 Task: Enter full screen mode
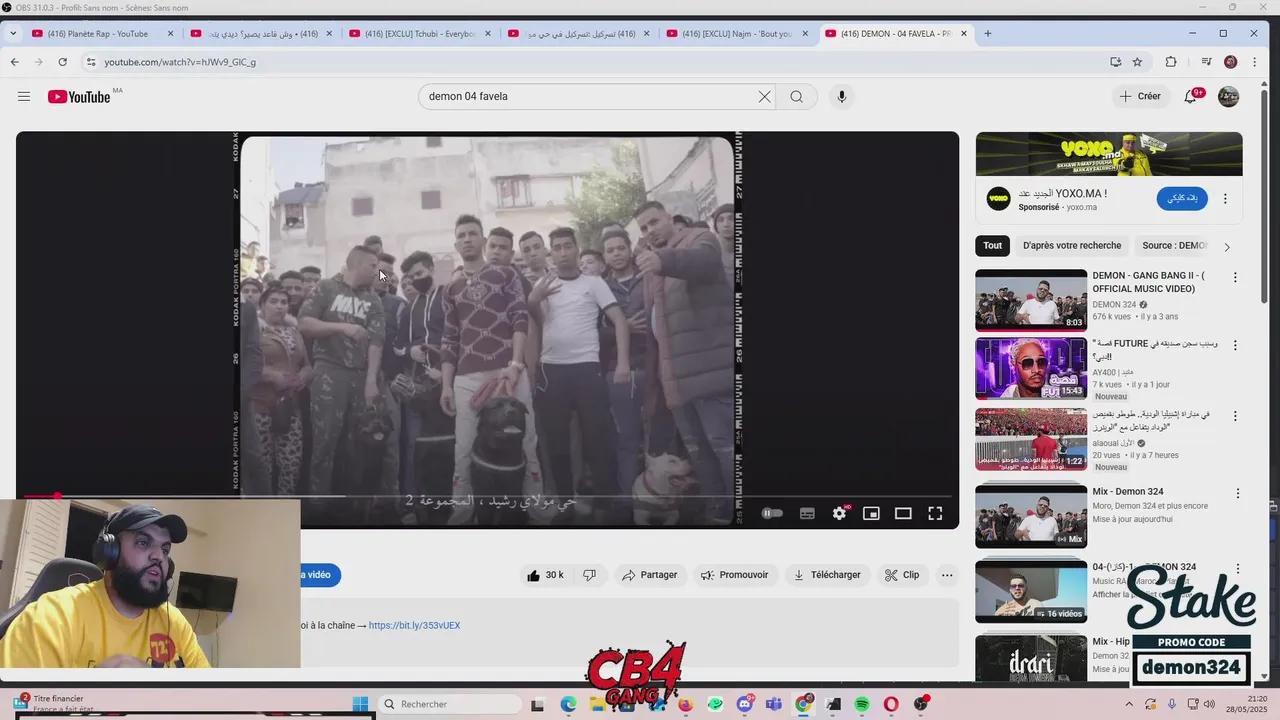click(x=935, y=513)
